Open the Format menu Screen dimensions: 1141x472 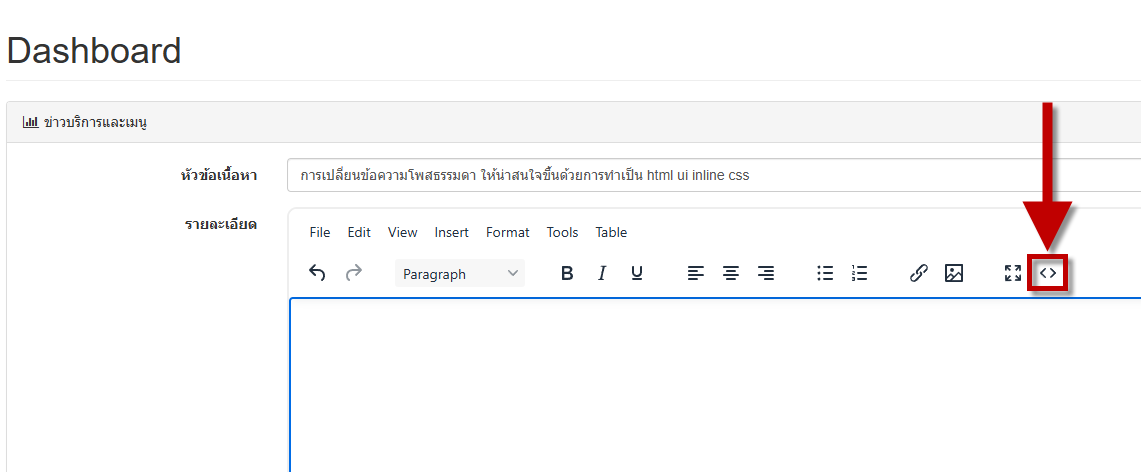[508, 233]
